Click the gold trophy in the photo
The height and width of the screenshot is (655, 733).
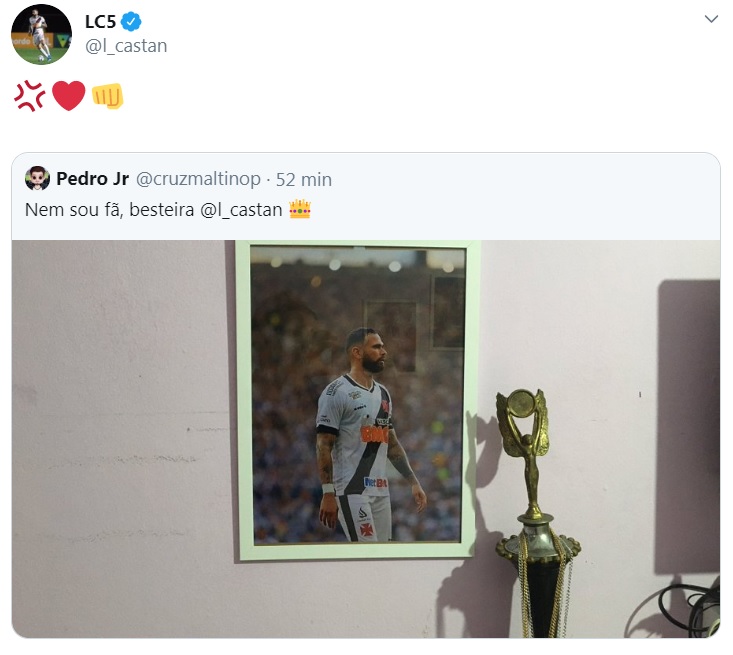(x=538, y=512)
